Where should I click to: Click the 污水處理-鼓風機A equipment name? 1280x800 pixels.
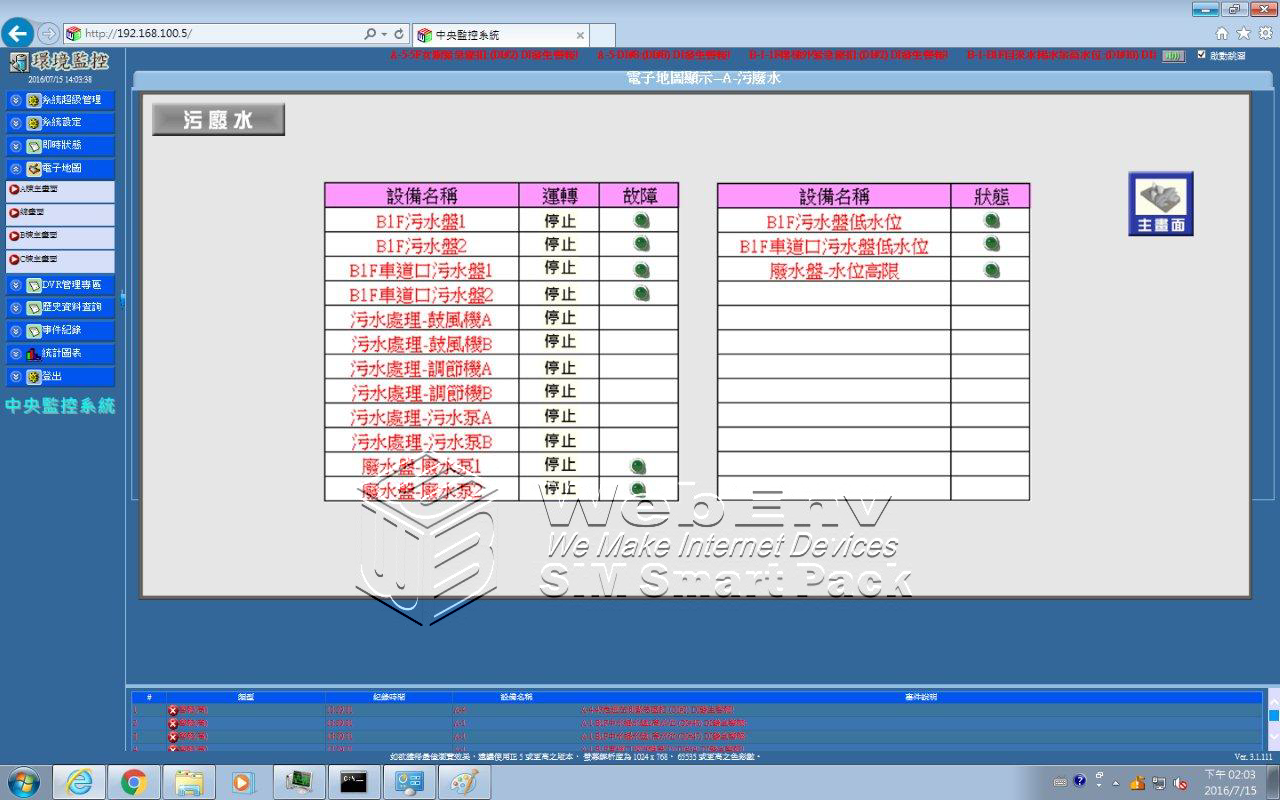pos(421,318)
